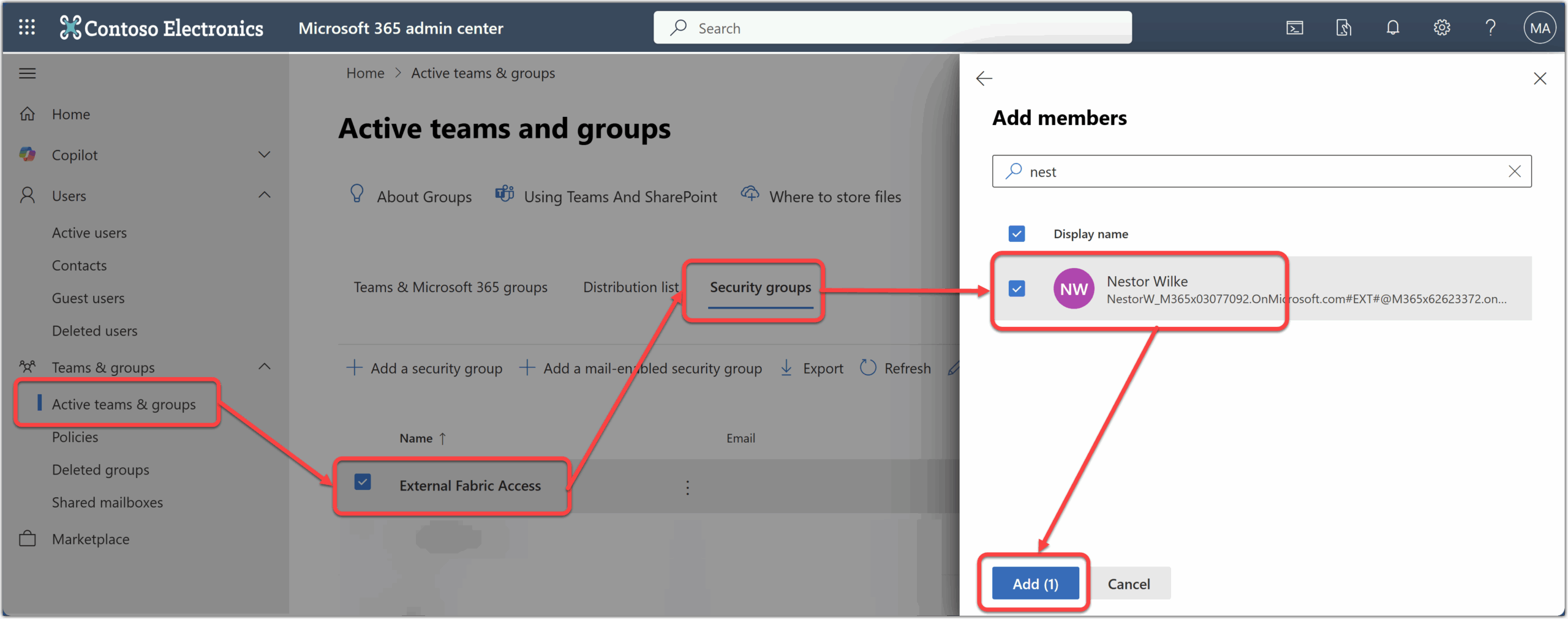Viewport: 1568px width, 619px height.
Task: Expand the Copilot section chevron
Action: [x=264, y=154]
